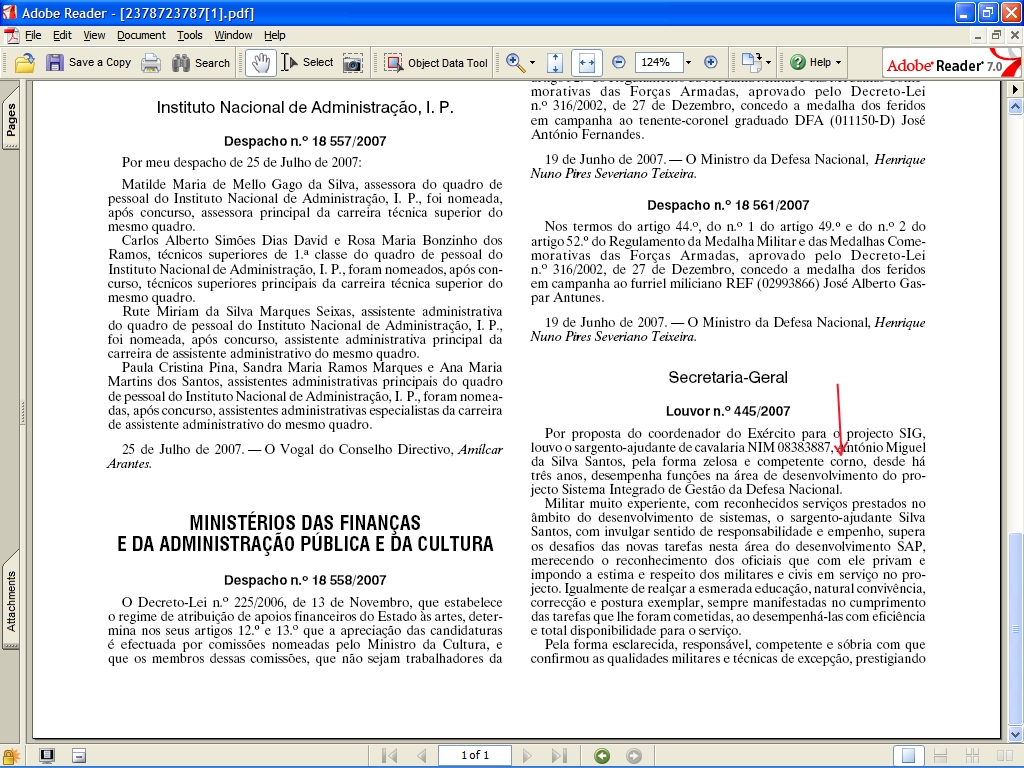Switch to Fit Page view
This screenshot has width=1024, height=768.
pyautogui.click(x=555, y=63)
